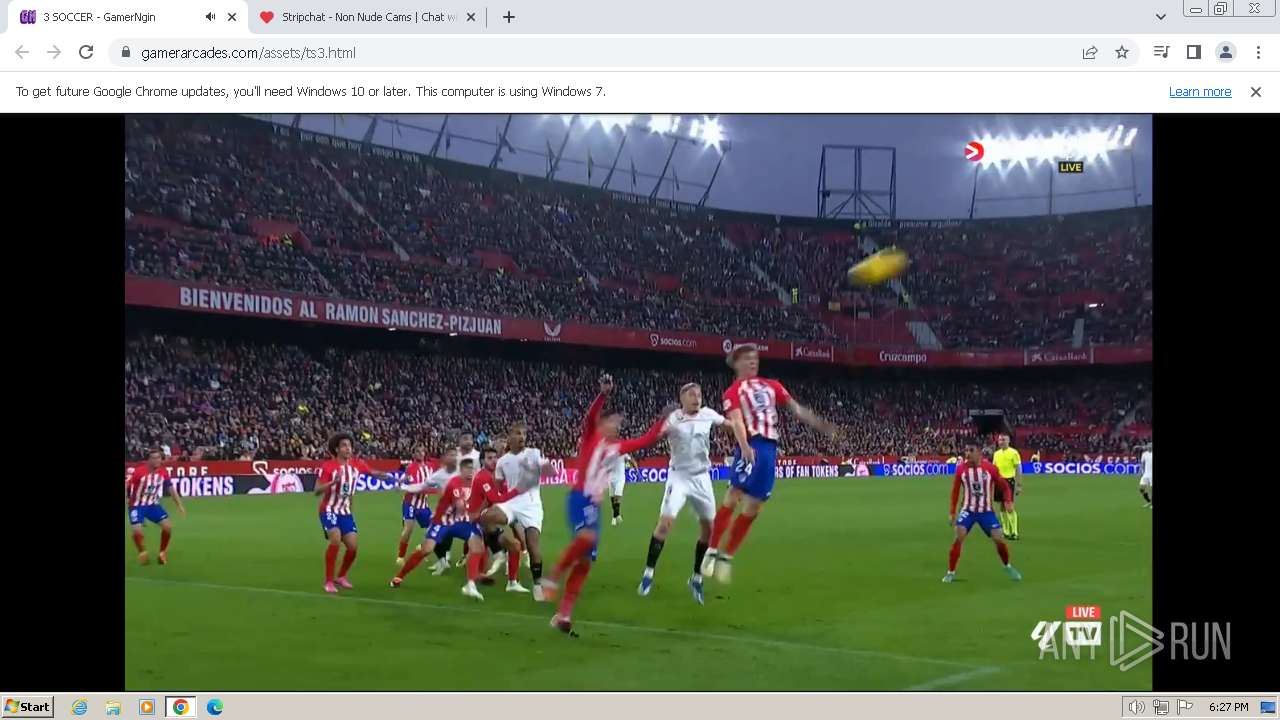Select the gamerarcades.com address bar URL
Image resolution: width=1280 pixels, height=720 pixels.
click(x=248, y=53)
